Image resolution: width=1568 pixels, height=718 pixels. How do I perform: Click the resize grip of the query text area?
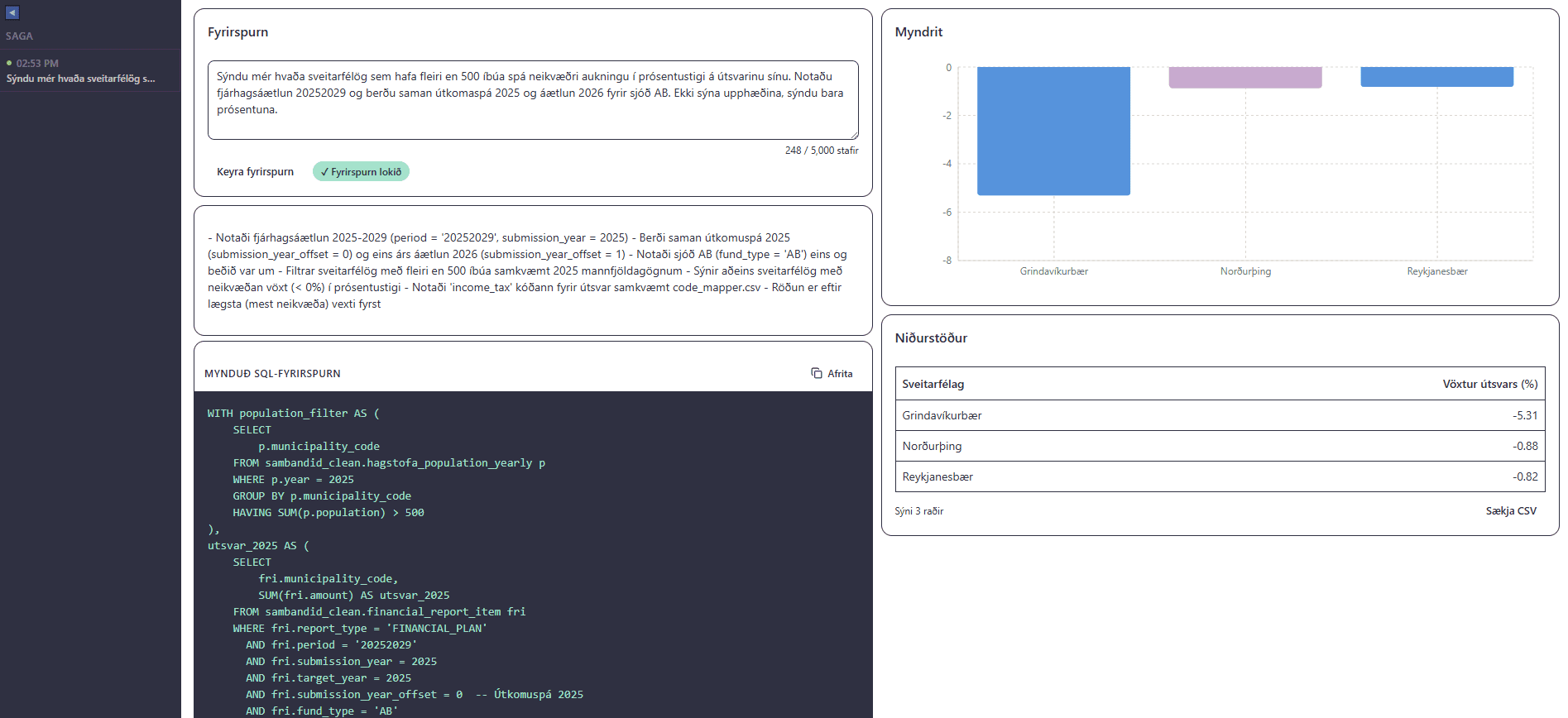(854, 135)
